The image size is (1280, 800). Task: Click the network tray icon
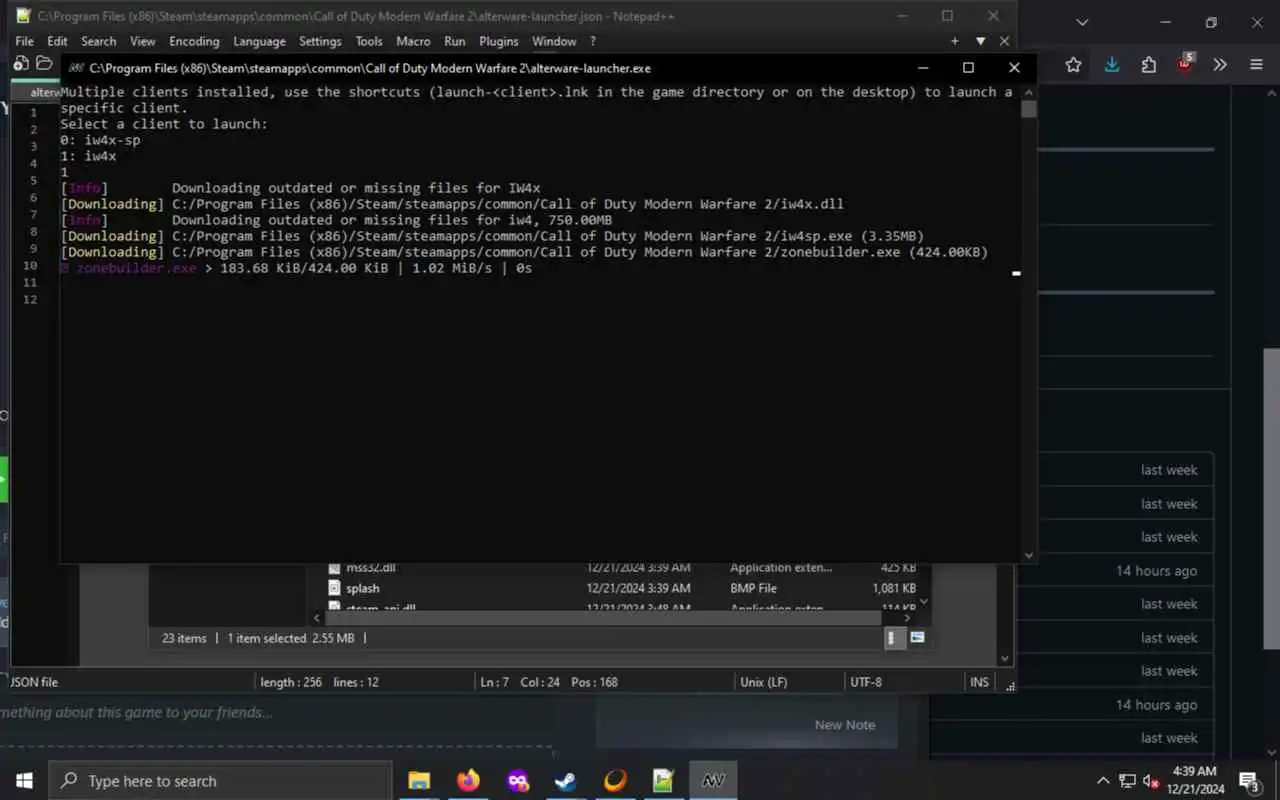[1127, 781]
